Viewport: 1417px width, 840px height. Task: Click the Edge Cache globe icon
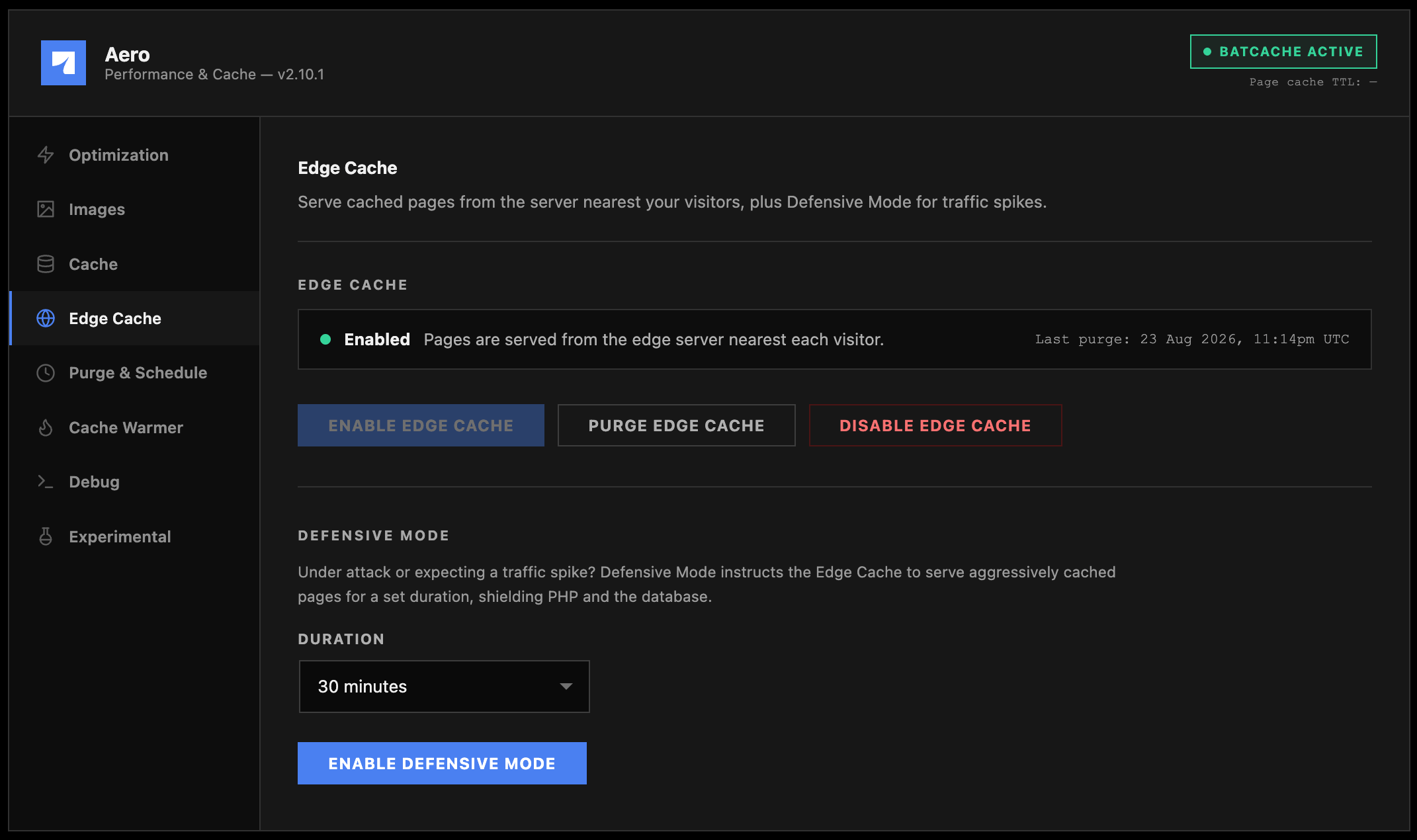click(46, 318)
